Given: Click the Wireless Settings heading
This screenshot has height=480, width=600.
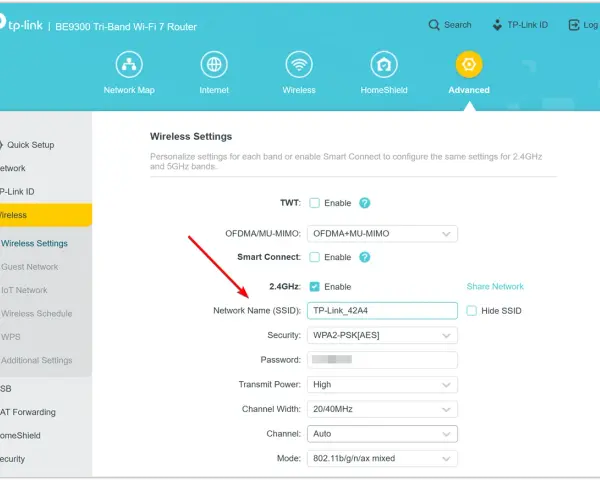Looking at the screenshot, I should point(191,137).
